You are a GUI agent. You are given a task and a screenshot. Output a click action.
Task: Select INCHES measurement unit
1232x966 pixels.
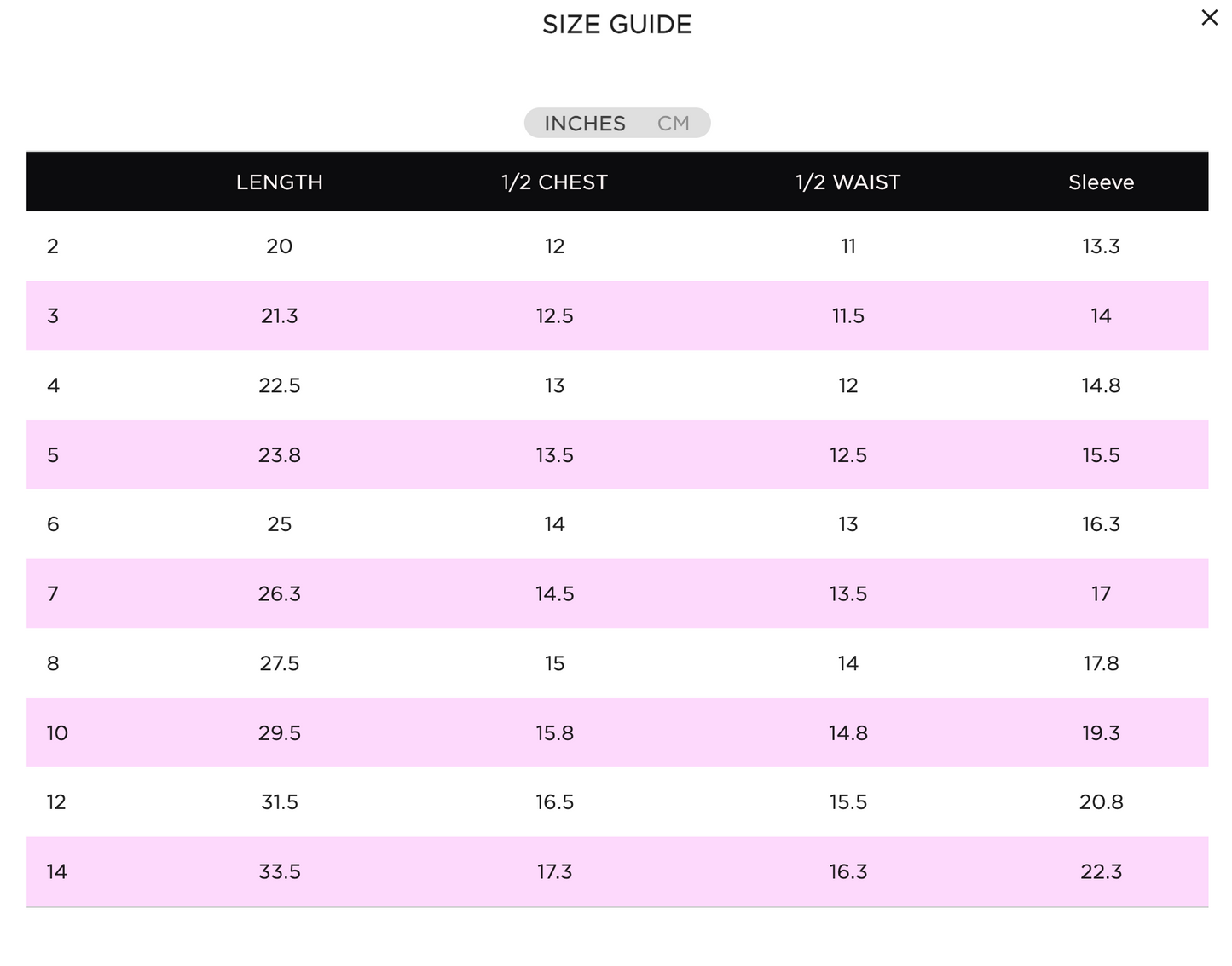585,124
